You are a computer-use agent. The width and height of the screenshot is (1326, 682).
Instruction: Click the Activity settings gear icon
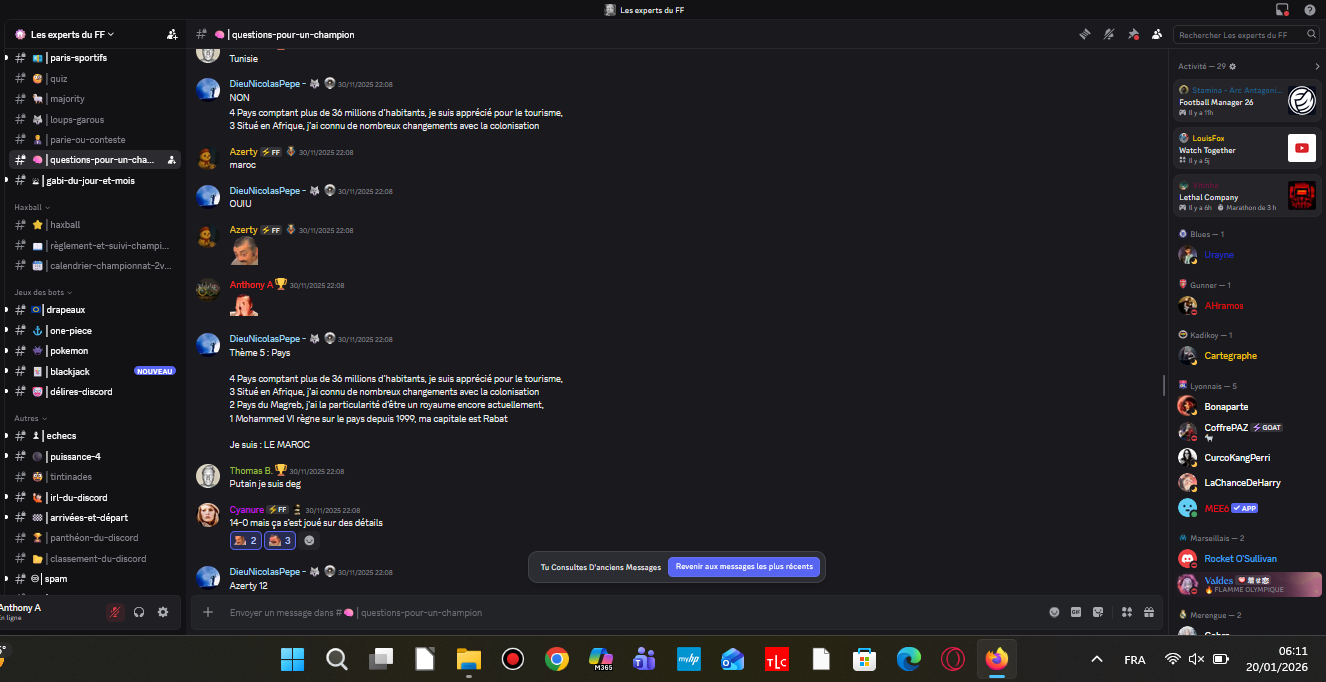(1233, 66)
